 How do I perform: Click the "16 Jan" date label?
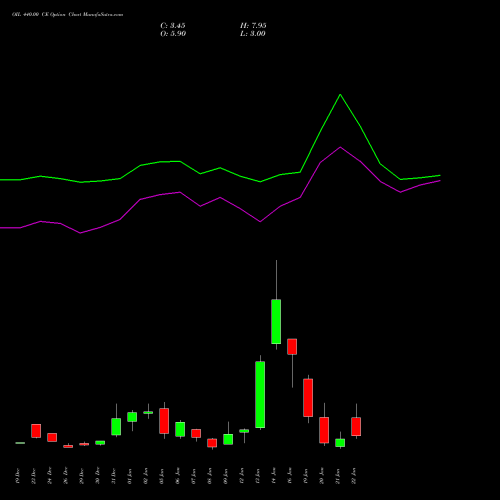tap(290, 476)
